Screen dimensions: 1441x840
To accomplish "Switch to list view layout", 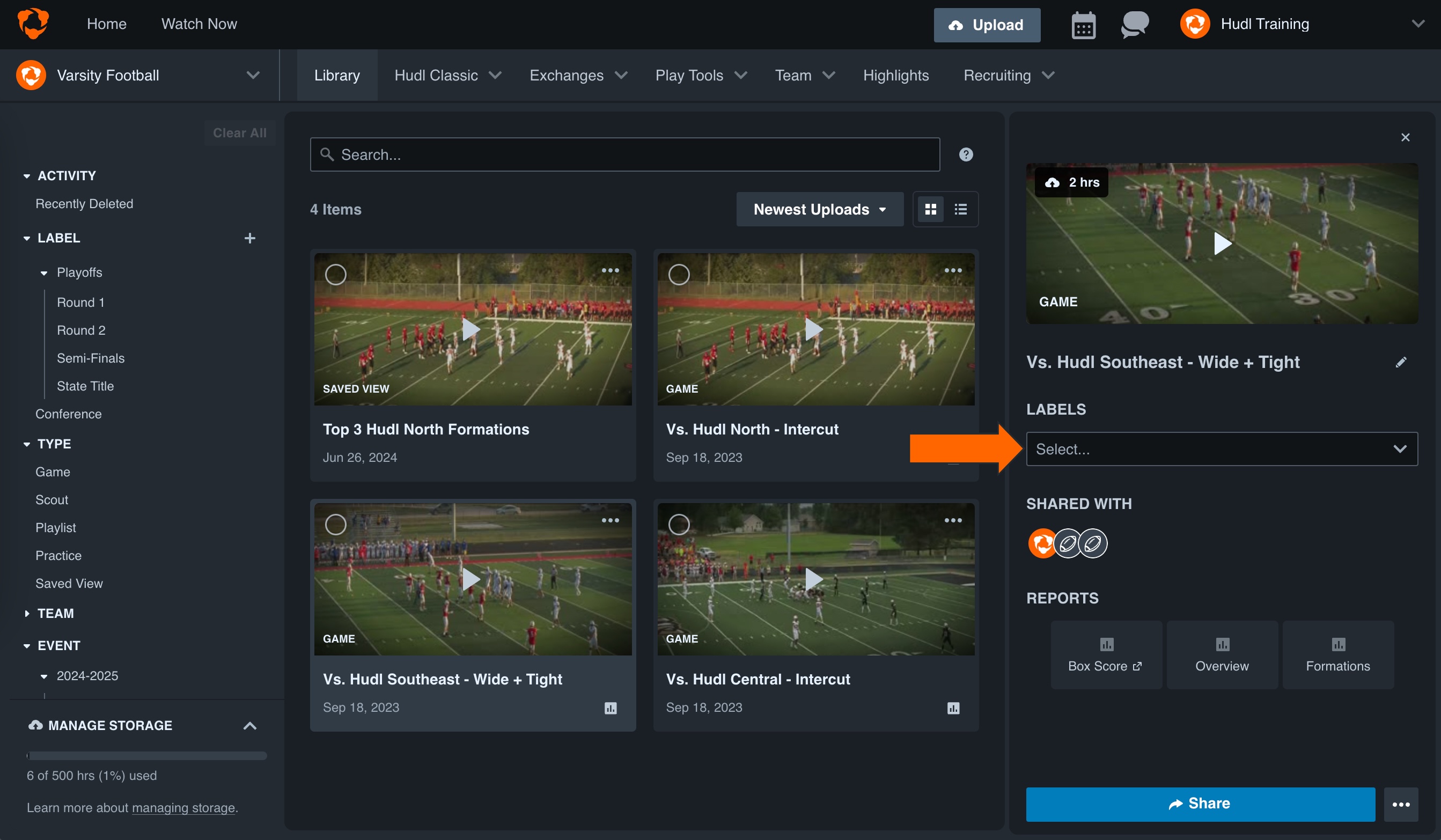I will tap(960, 209).
